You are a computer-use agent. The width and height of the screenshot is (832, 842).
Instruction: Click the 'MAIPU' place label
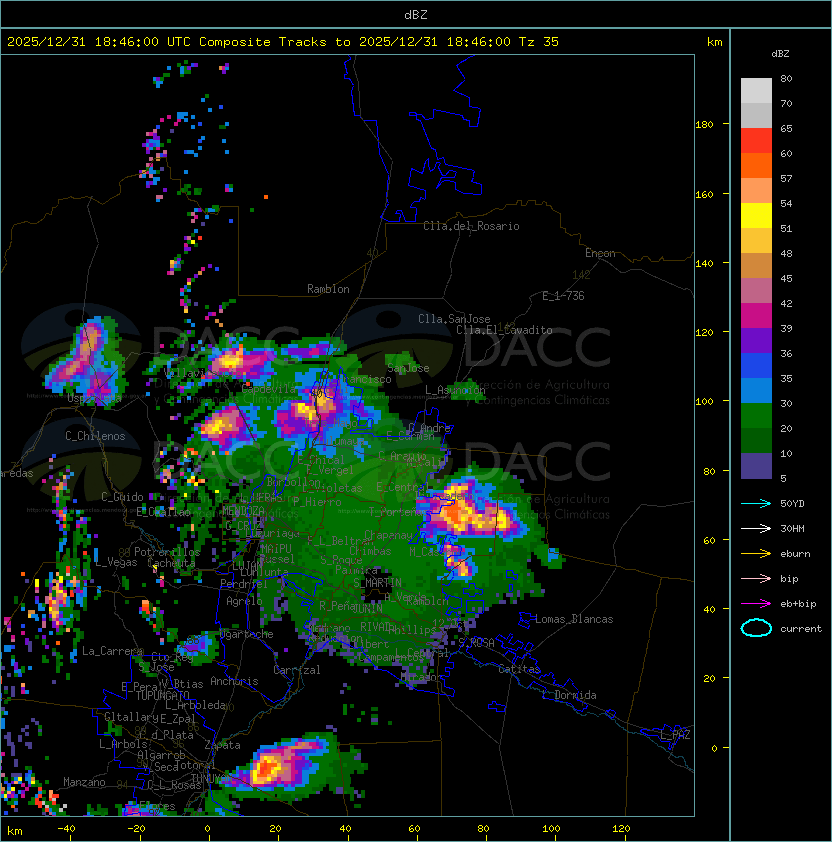(x=276, y=549)
